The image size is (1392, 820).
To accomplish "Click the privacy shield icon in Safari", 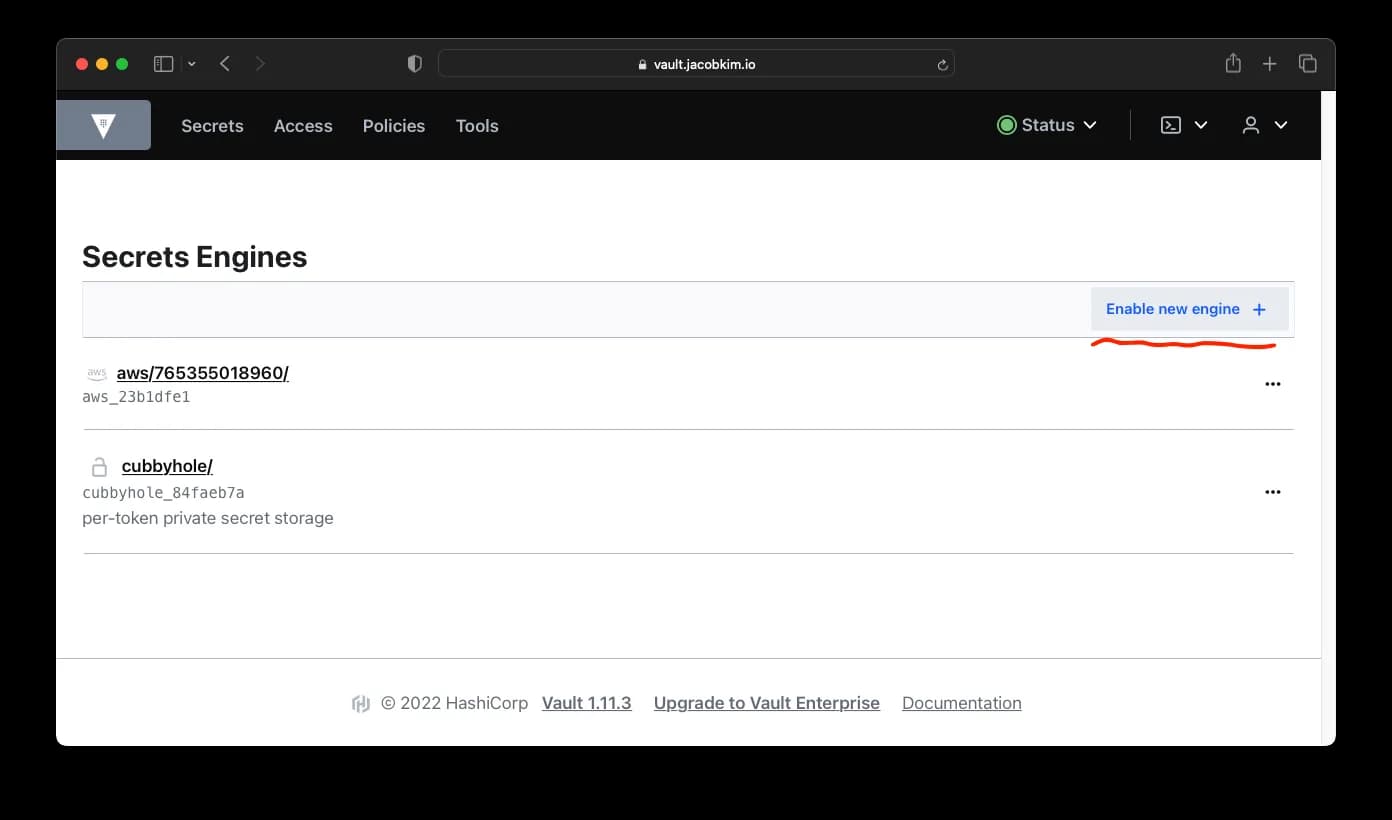I will (x=414, y=63).
